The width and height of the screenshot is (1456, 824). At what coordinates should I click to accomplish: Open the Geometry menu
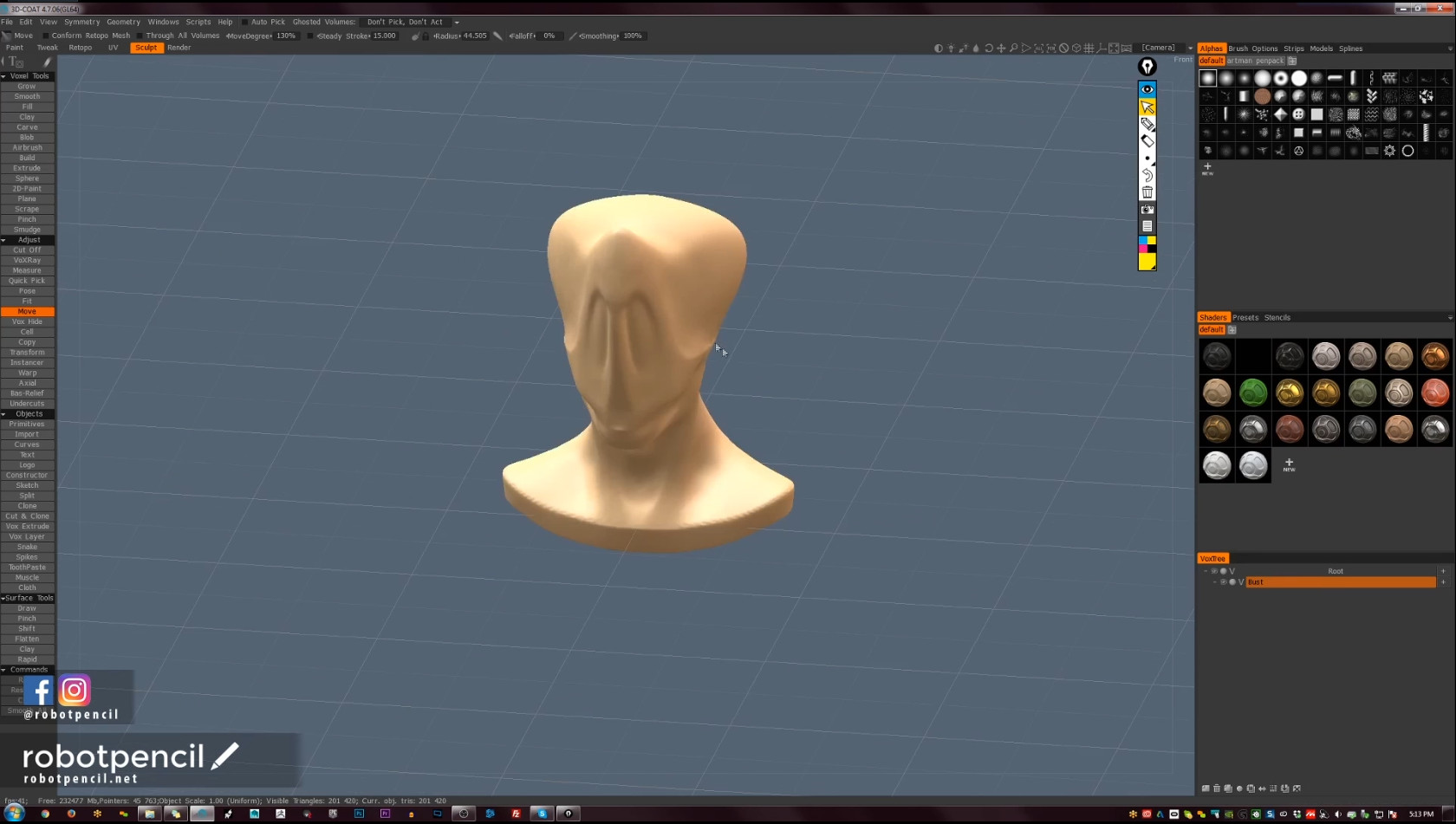point(123,23)
